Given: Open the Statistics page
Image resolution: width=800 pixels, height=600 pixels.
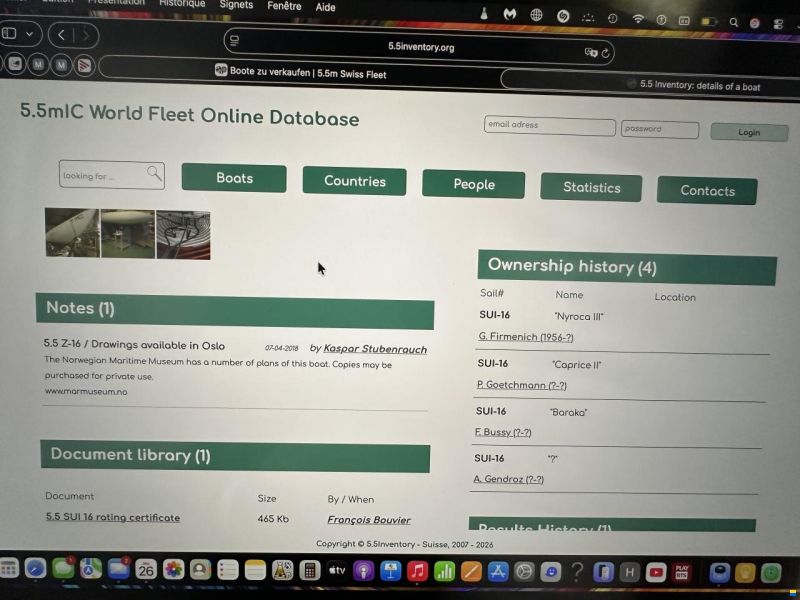Looking at the screenshot, I should click(591, 187).
